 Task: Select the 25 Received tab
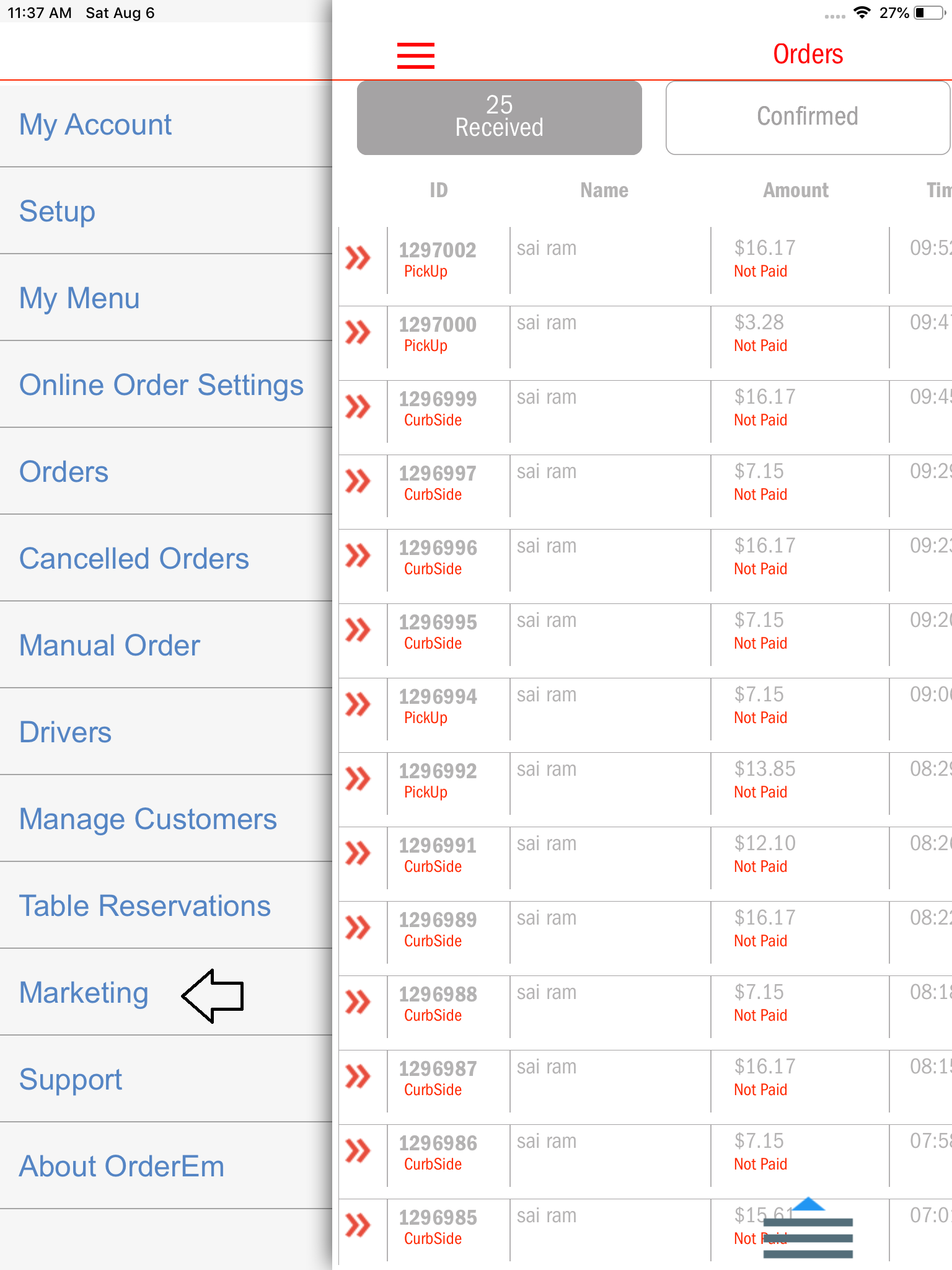point(499,117)
